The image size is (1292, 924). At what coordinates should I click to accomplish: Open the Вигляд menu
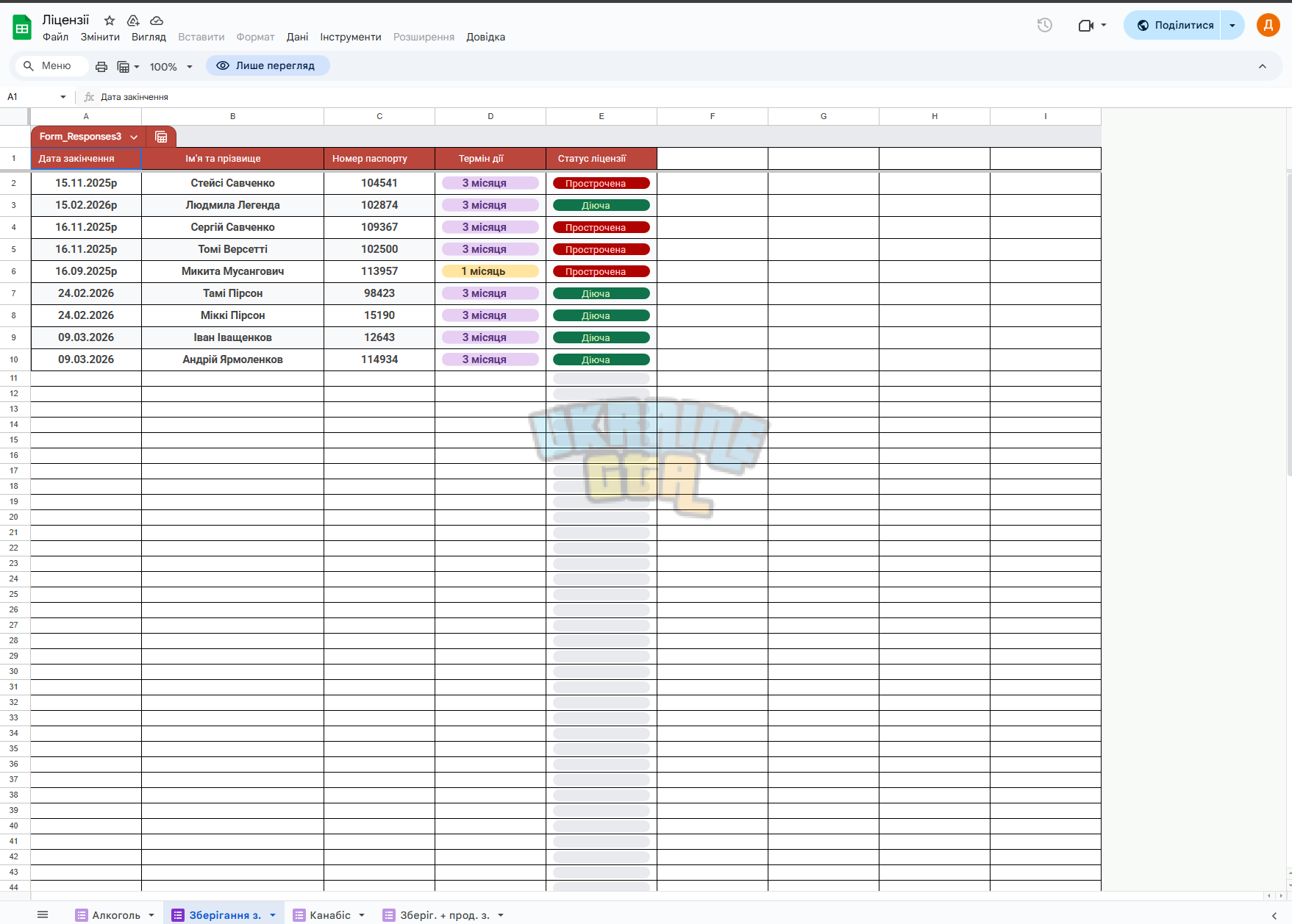point(149,37)
